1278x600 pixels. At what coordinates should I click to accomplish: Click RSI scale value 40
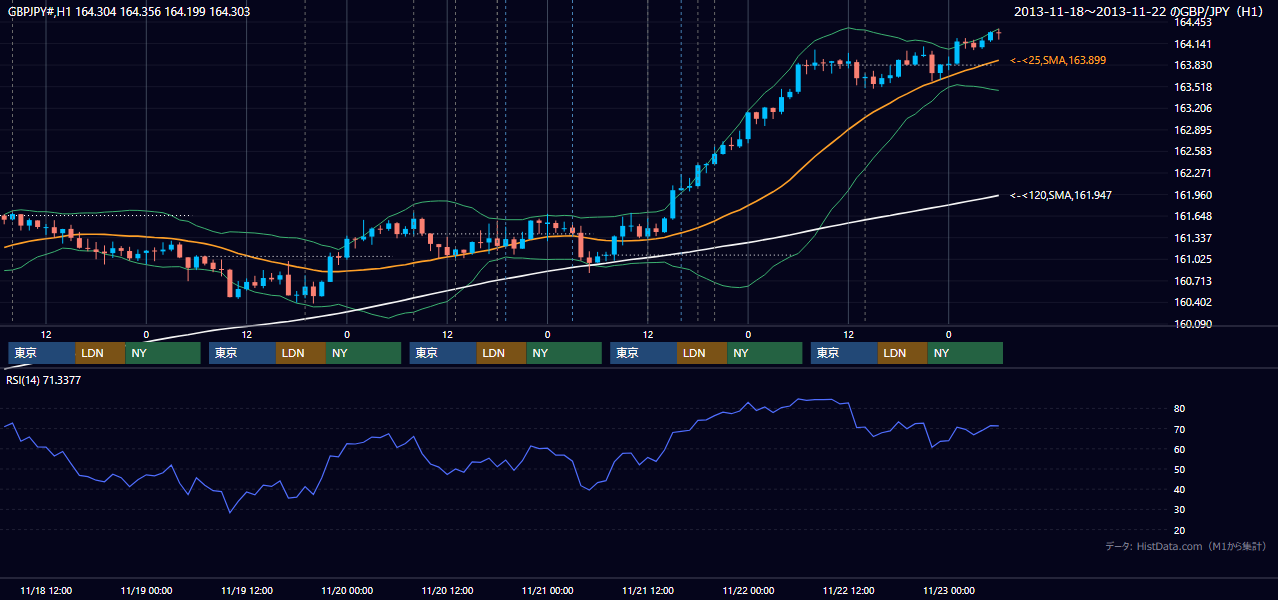point(1180,489)
